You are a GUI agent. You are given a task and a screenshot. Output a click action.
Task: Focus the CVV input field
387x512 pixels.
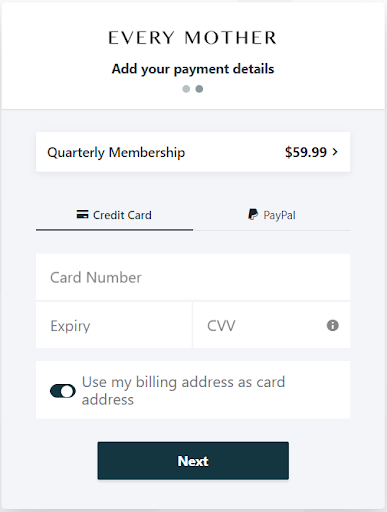click(271, 325)
